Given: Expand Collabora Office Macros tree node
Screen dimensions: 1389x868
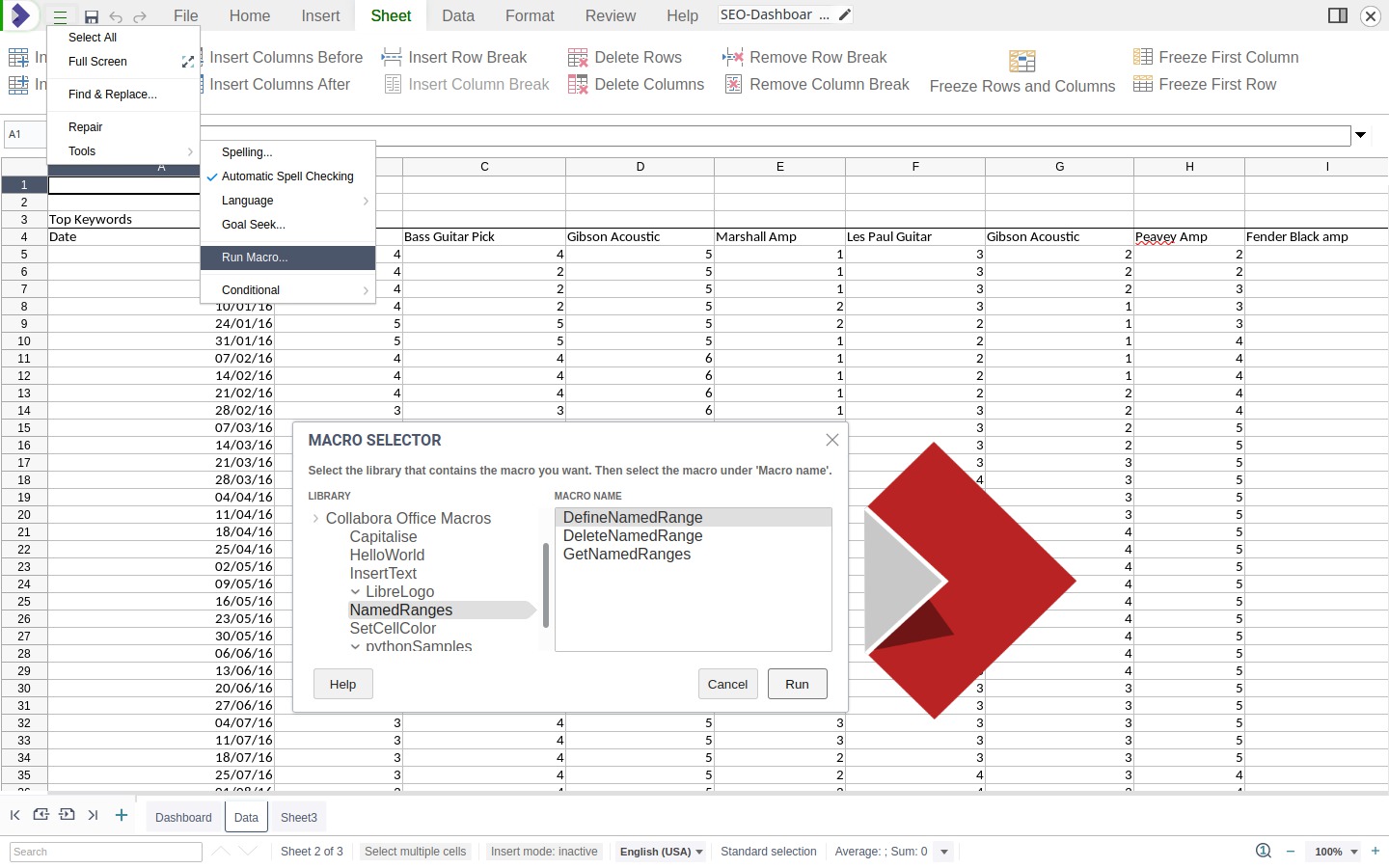Looking at the screenshot, I should click(x=315, y=519).
